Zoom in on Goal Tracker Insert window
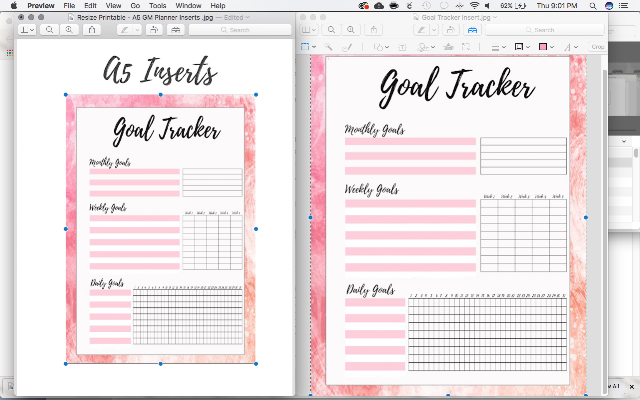Image resolution: width=640 pixels, height=400 pixels. click(351, 30)
